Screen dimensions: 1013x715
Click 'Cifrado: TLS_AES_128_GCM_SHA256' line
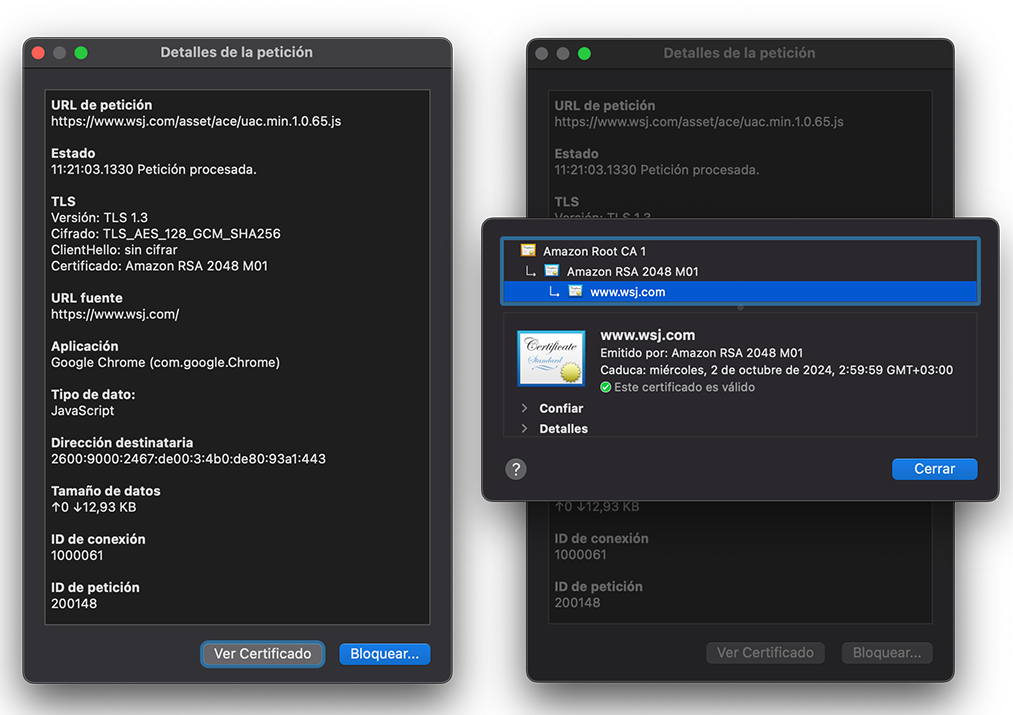pos(165,234)
